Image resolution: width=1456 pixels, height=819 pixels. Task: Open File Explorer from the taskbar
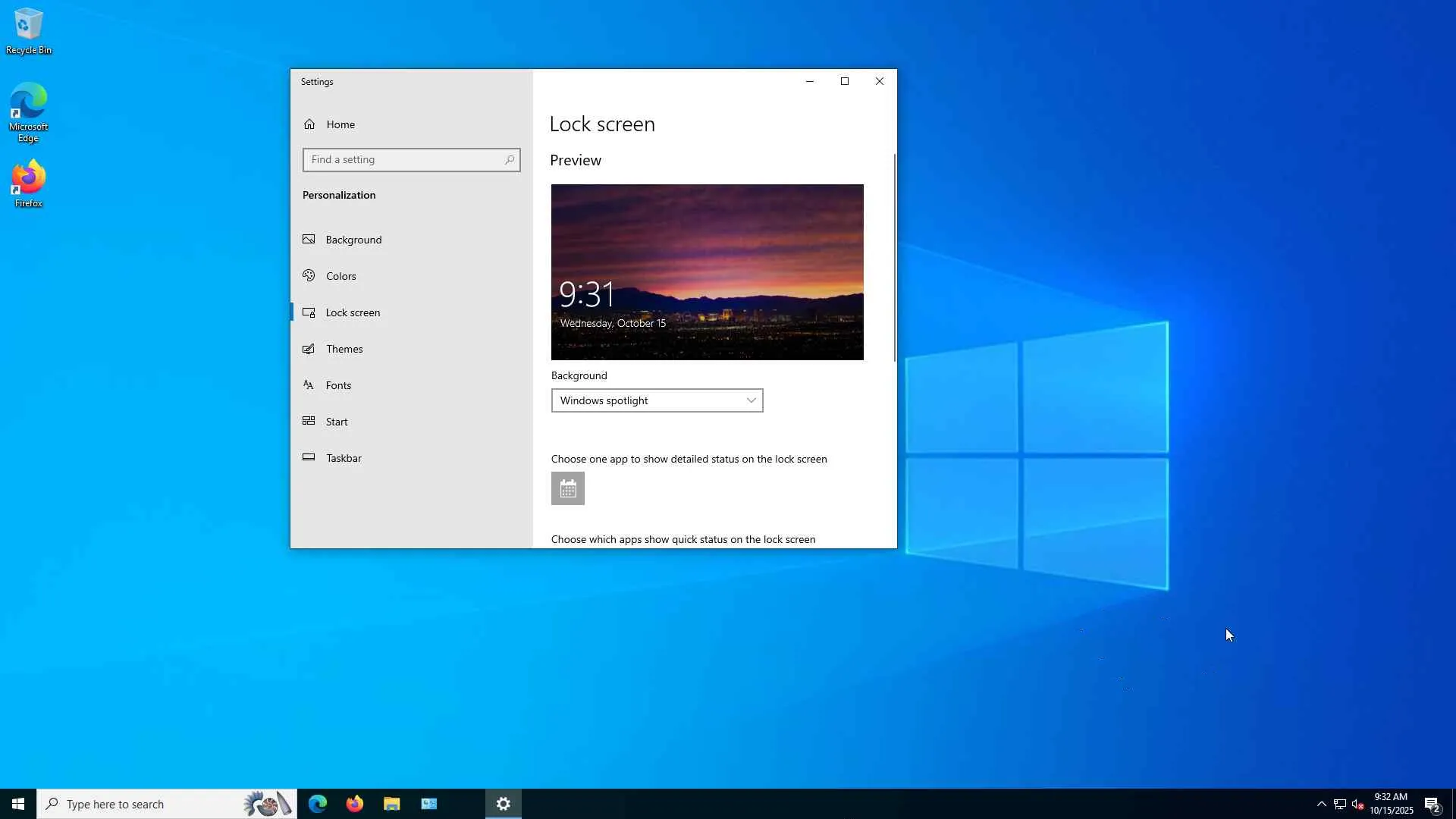[x=391, y=804]
